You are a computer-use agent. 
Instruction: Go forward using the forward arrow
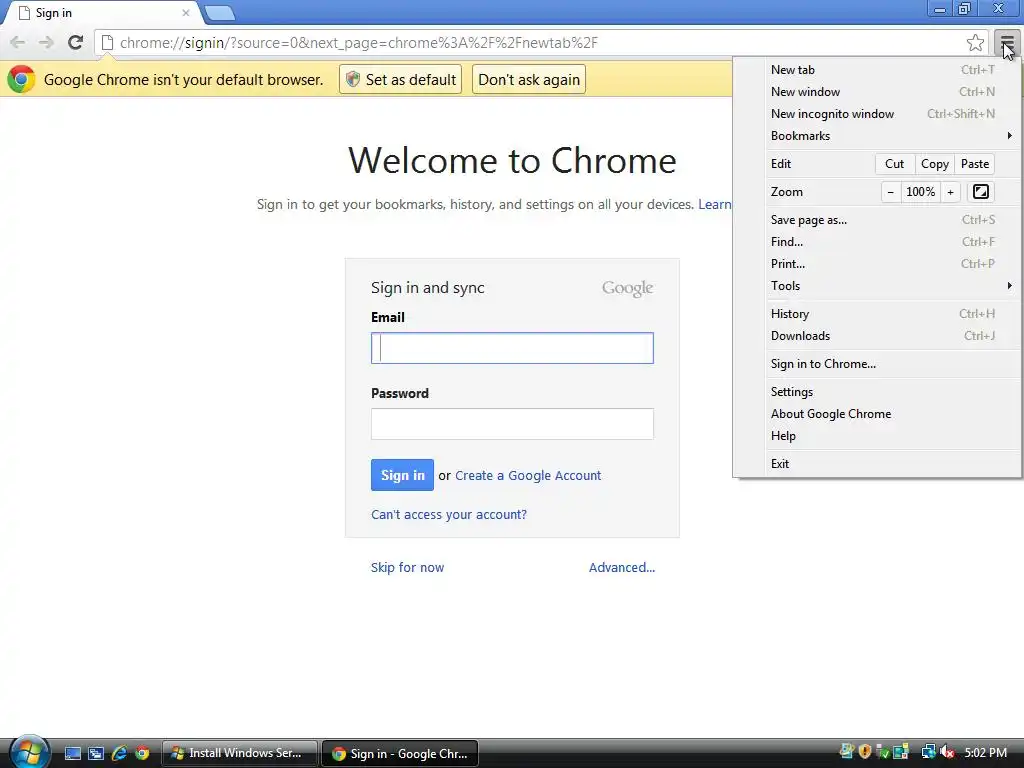[x=46, y=43]
